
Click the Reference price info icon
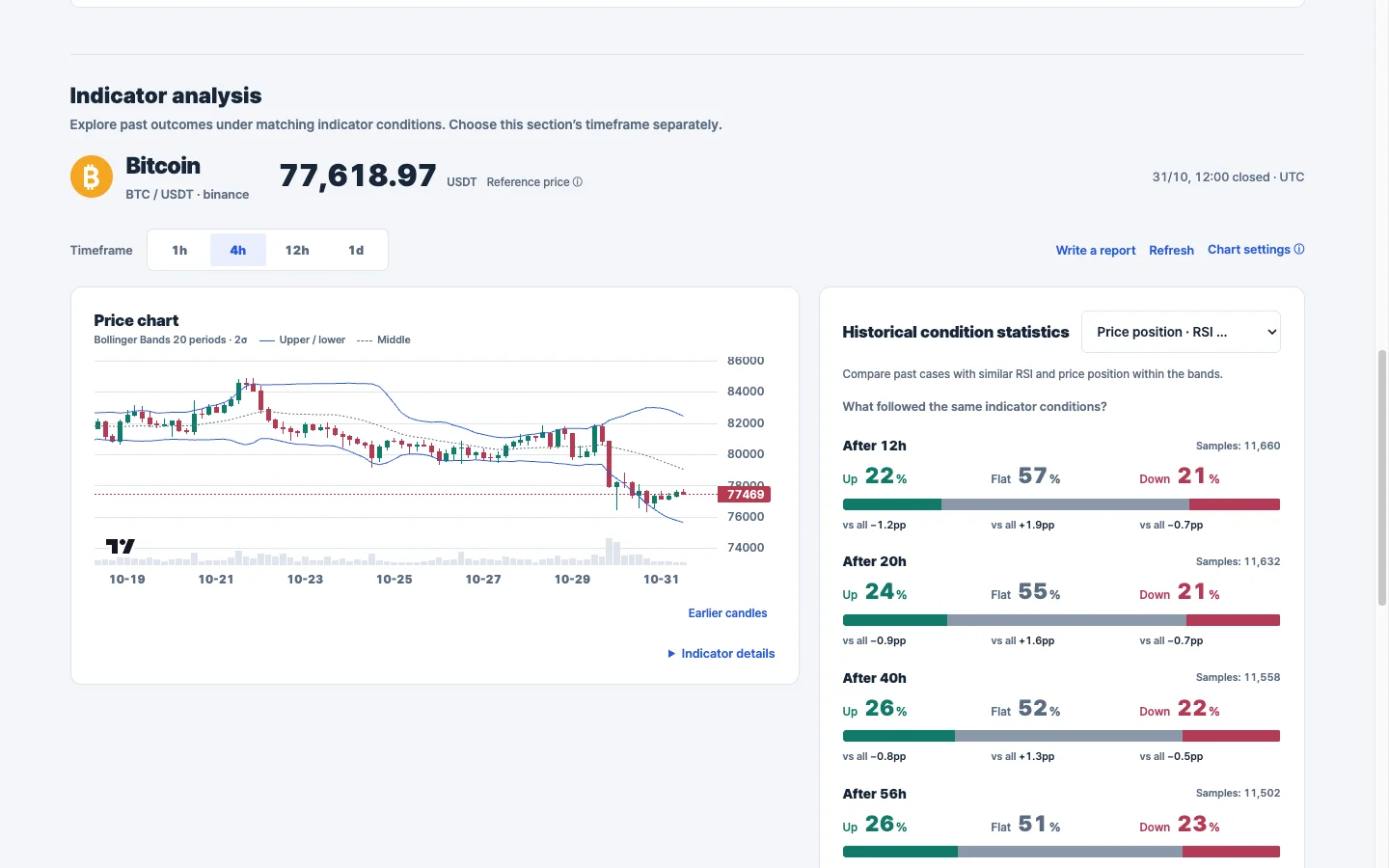(578, 182)
